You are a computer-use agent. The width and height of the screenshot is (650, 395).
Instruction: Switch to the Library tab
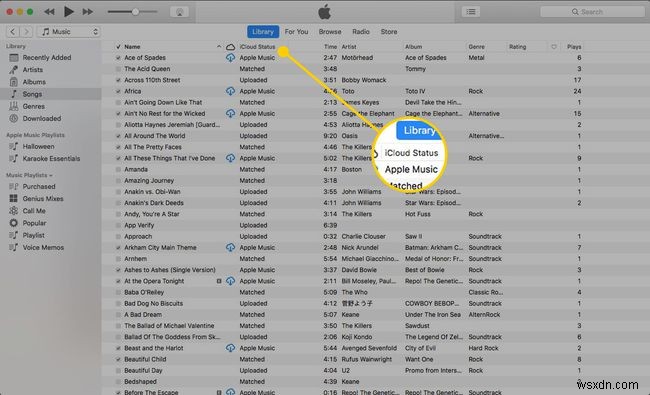point(263,32)
